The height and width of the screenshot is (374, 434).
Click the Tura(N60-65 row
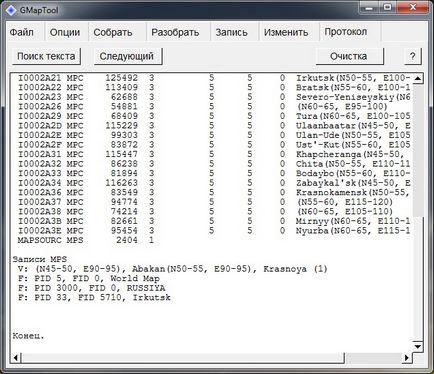coord(214,116)
